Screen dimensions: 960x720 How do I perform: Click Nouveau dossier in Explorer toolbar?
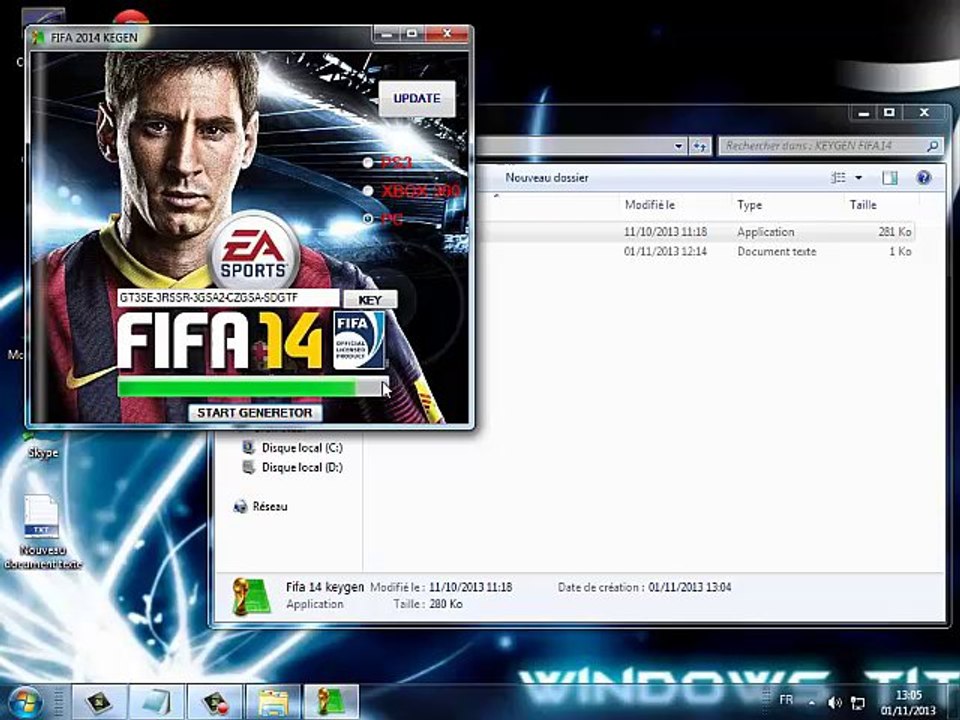pyautogui.click(x=547, y=178)
